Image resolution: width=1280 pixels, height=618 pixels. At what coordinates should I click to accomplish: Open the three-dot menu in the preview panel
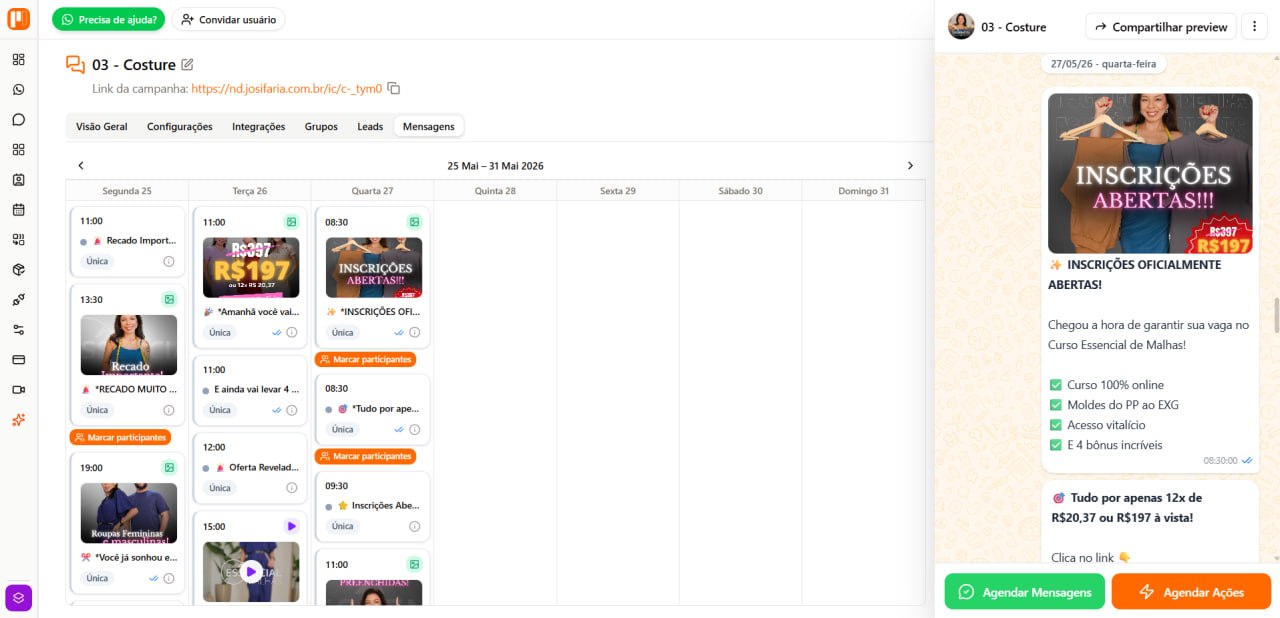(x=1254, y=27)
